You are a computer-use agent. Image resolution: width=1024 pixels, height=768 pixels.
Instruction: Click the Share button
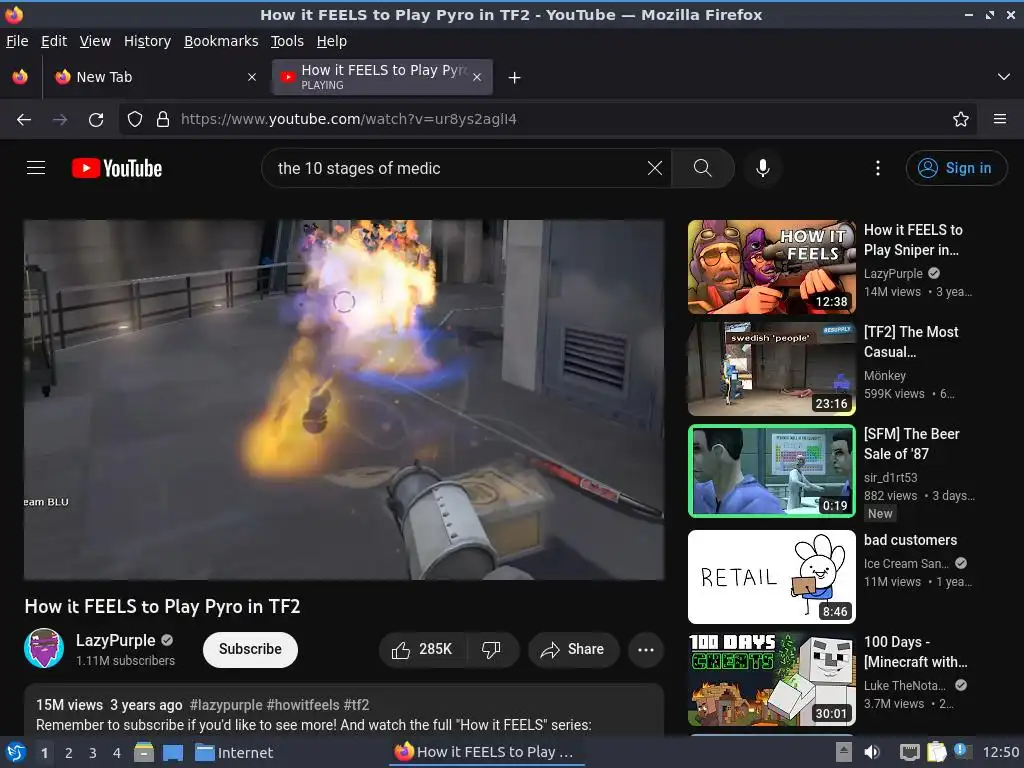tap(573, 650)
